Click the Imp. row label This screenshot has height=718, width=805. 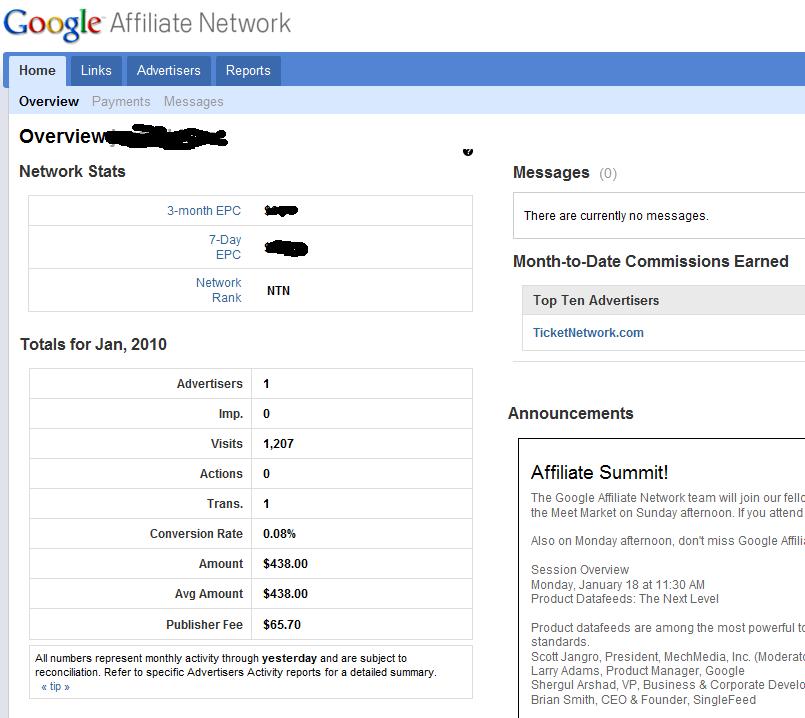[x=231, y=414]
